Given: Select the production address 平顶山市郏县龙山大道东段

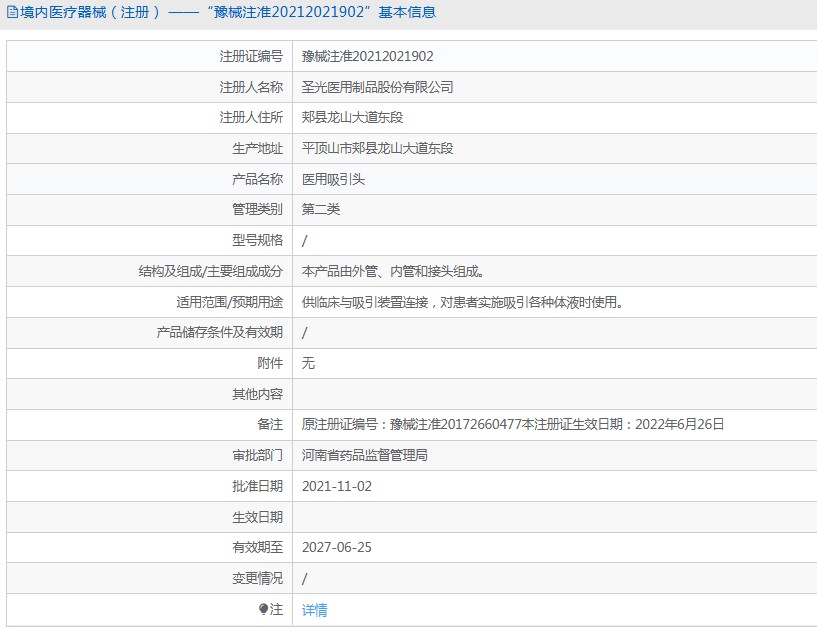Looking at the screenshot, I should pyautogui.click(x=377, y=149).
